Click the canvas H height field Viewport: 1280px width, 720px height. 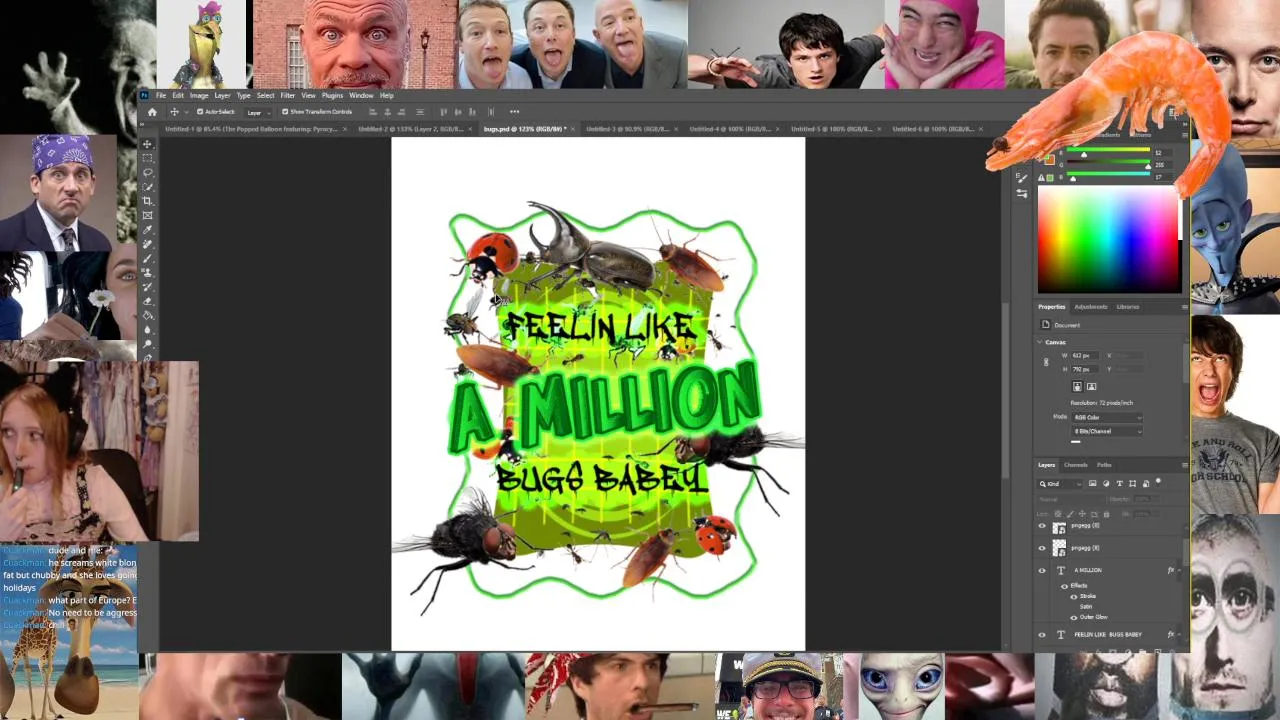pyautogui.click(x=1085, y=369)
